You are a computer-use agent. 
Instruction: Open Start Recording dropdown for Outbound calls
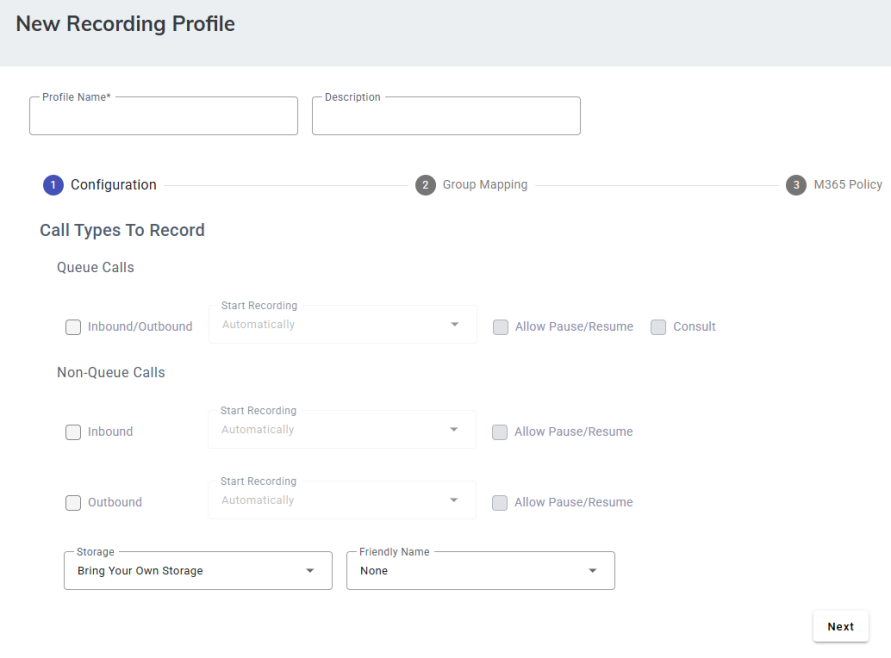pos(342,500)
